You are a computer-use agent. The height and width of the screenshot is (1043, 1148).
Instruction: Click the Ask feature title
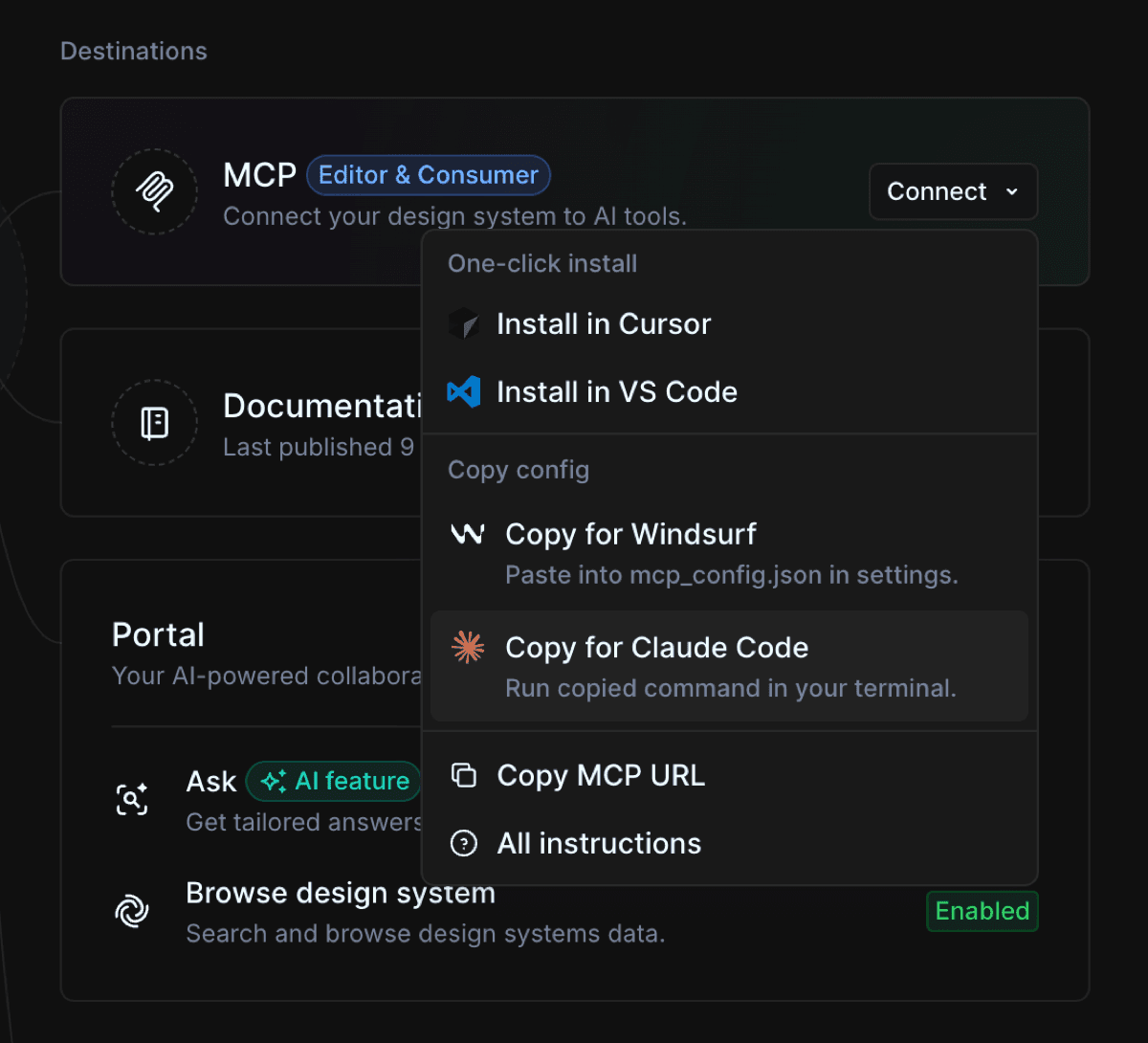point(211,782)
